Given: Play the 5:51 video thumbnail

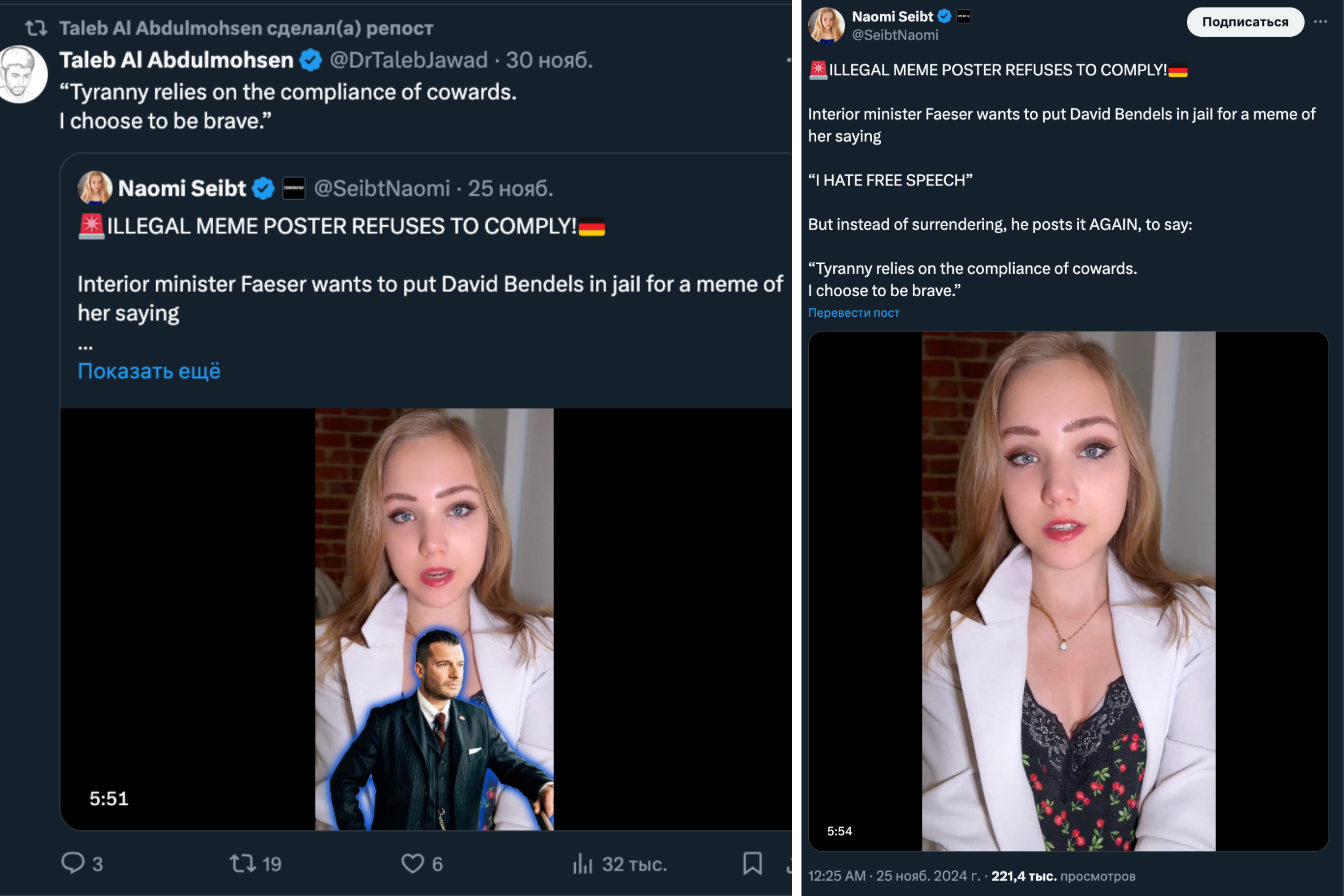Looking at the screenshot, I should 434,618.
